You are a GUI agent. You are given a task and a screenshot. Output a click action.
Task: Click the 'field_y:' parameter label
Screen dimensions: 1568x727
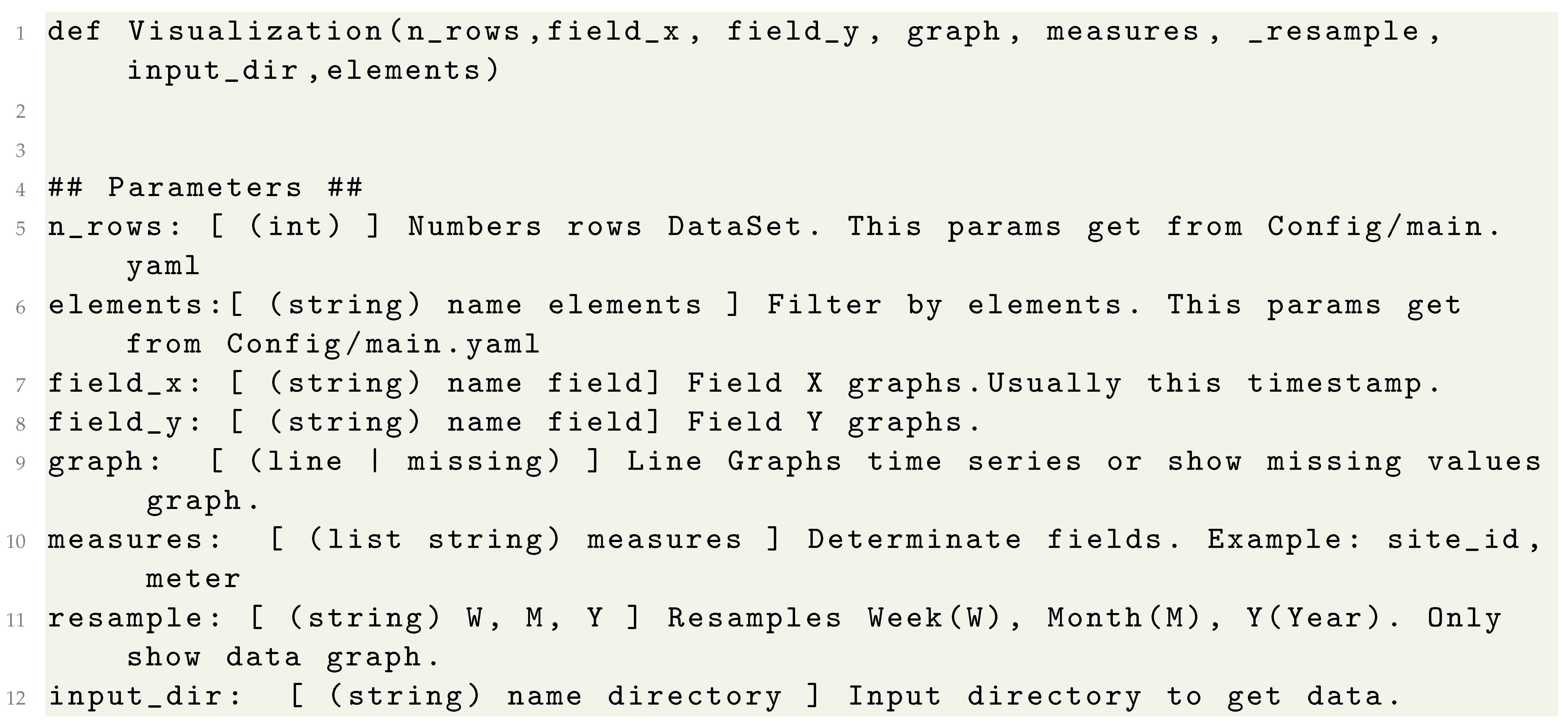coord(125,422)
